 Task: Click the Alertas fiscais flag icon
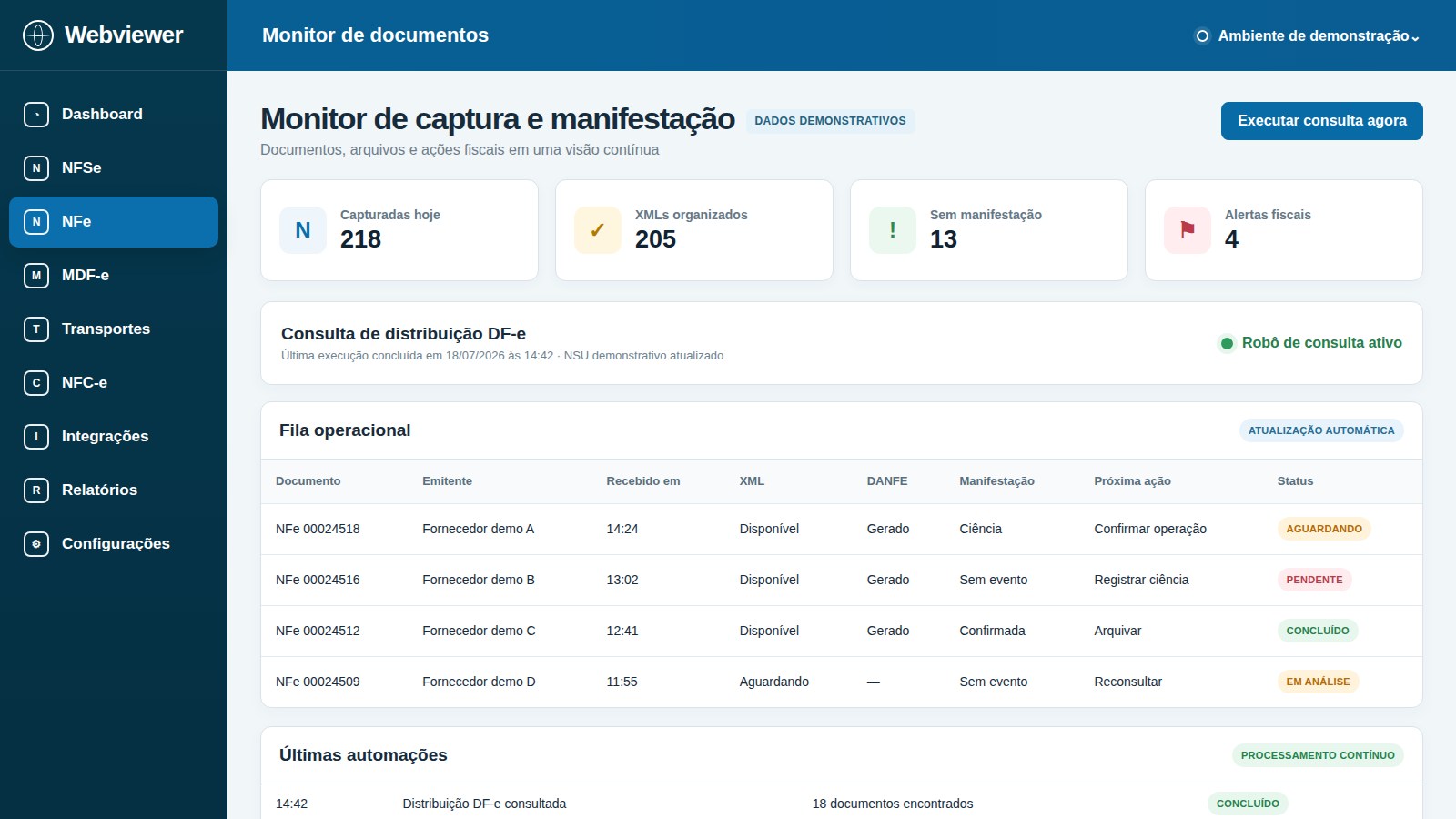coord(1188,230)
